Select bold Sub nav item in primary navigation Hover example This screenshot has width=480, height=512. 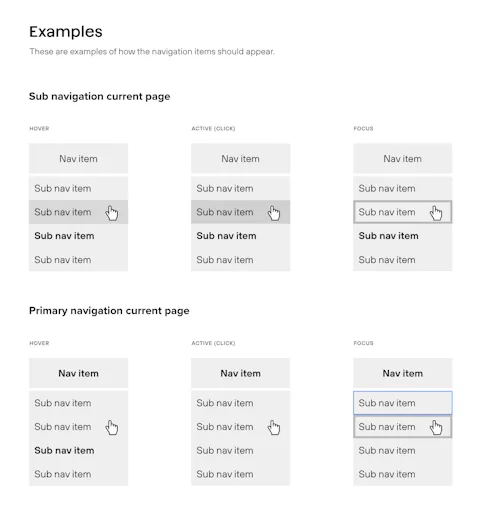click(x=78, y=450)
